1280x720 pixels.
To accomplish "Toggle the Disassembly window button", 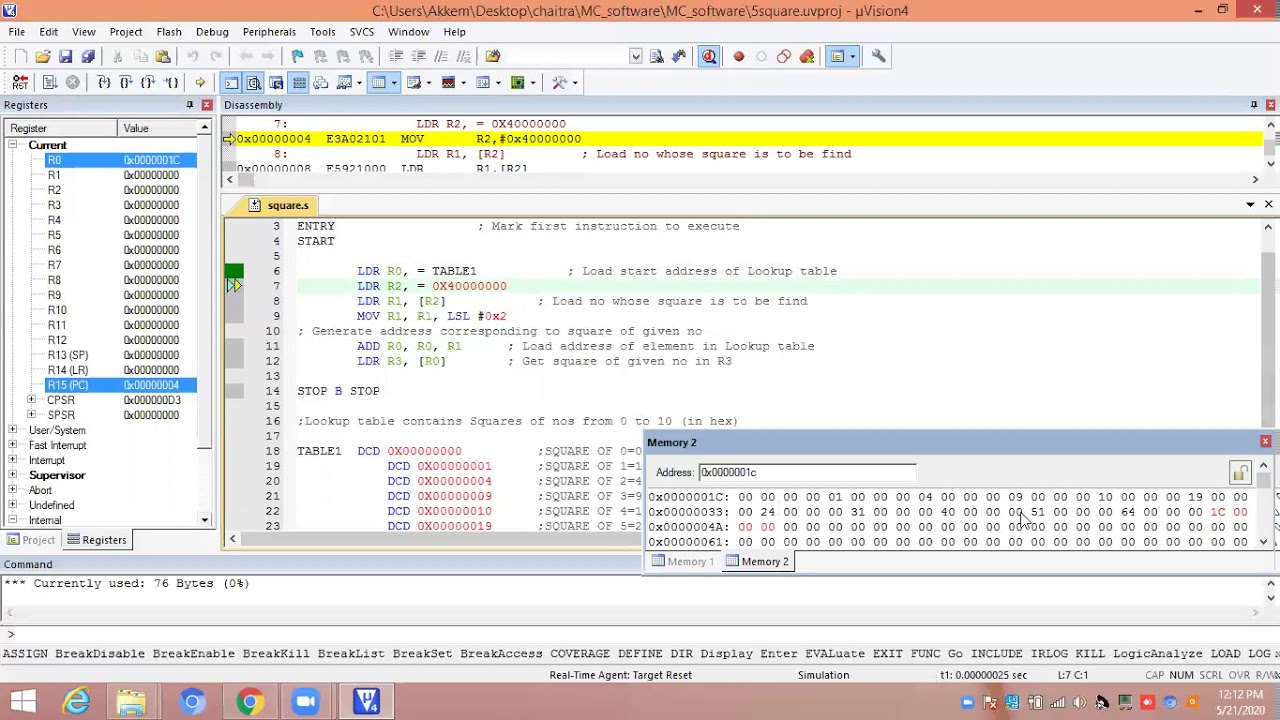I will [253, 83].
